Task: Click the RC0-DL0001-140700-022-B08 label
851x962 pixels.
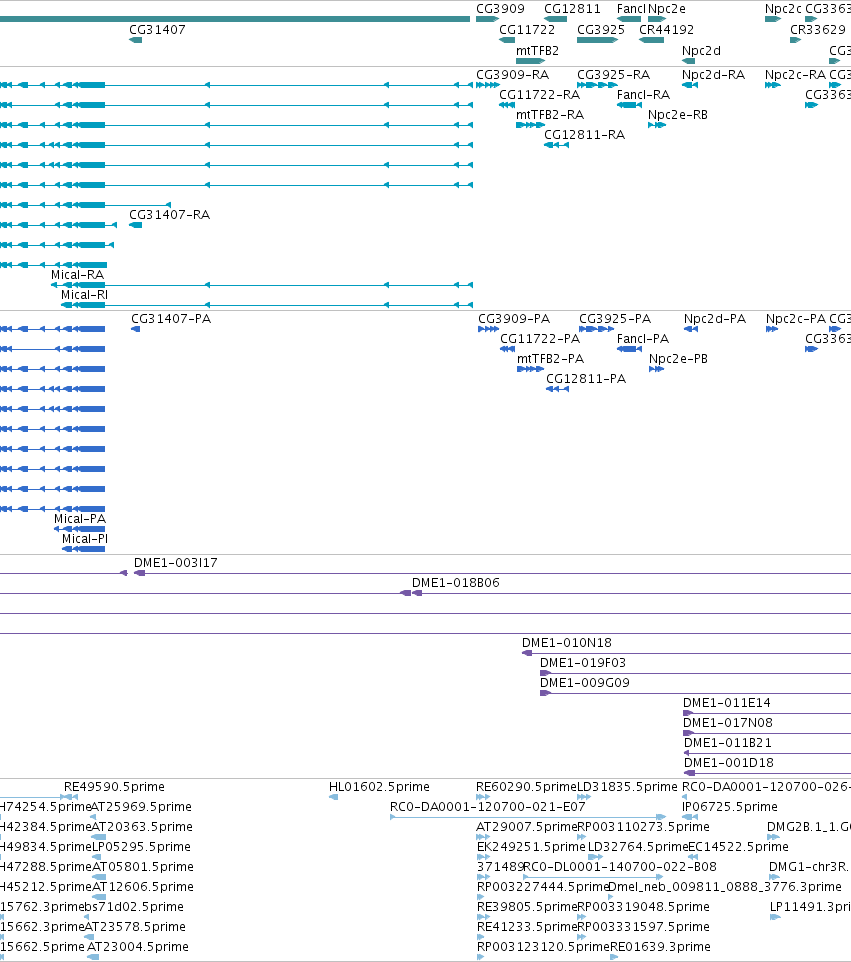Action: point(620,867)
